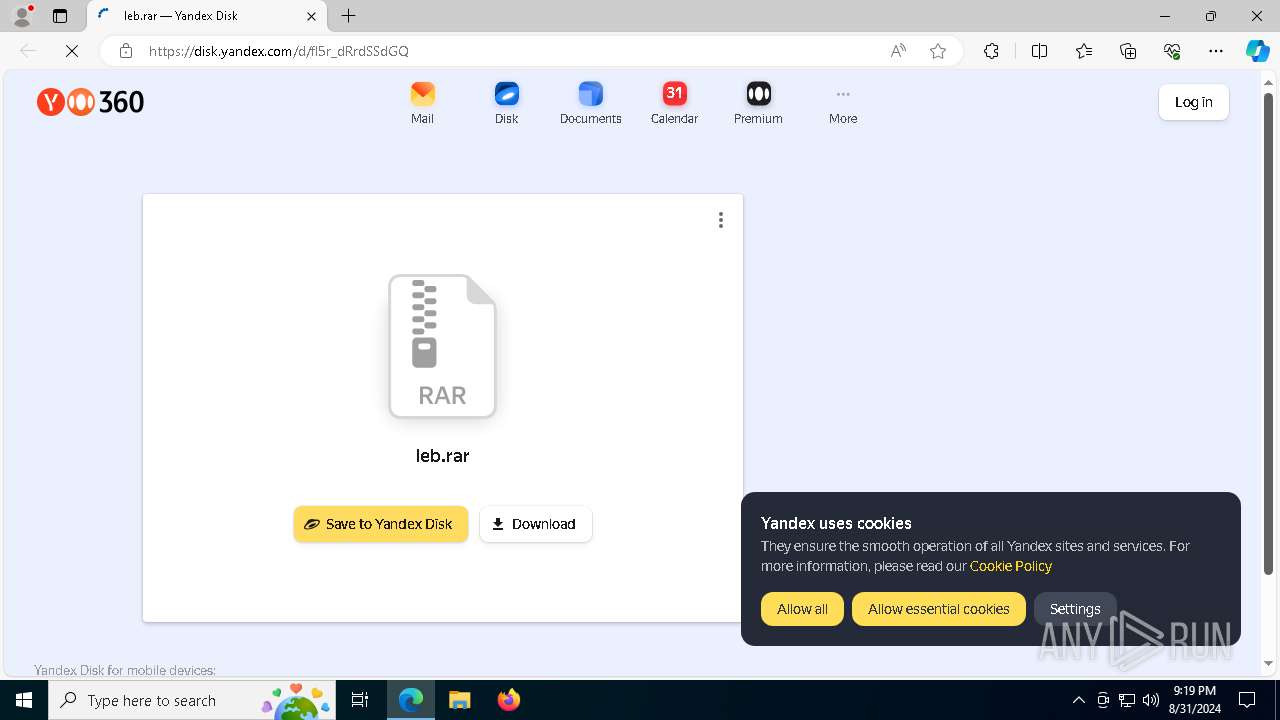
Task: Open the three-dot file options menu
Action: point(720,220)
